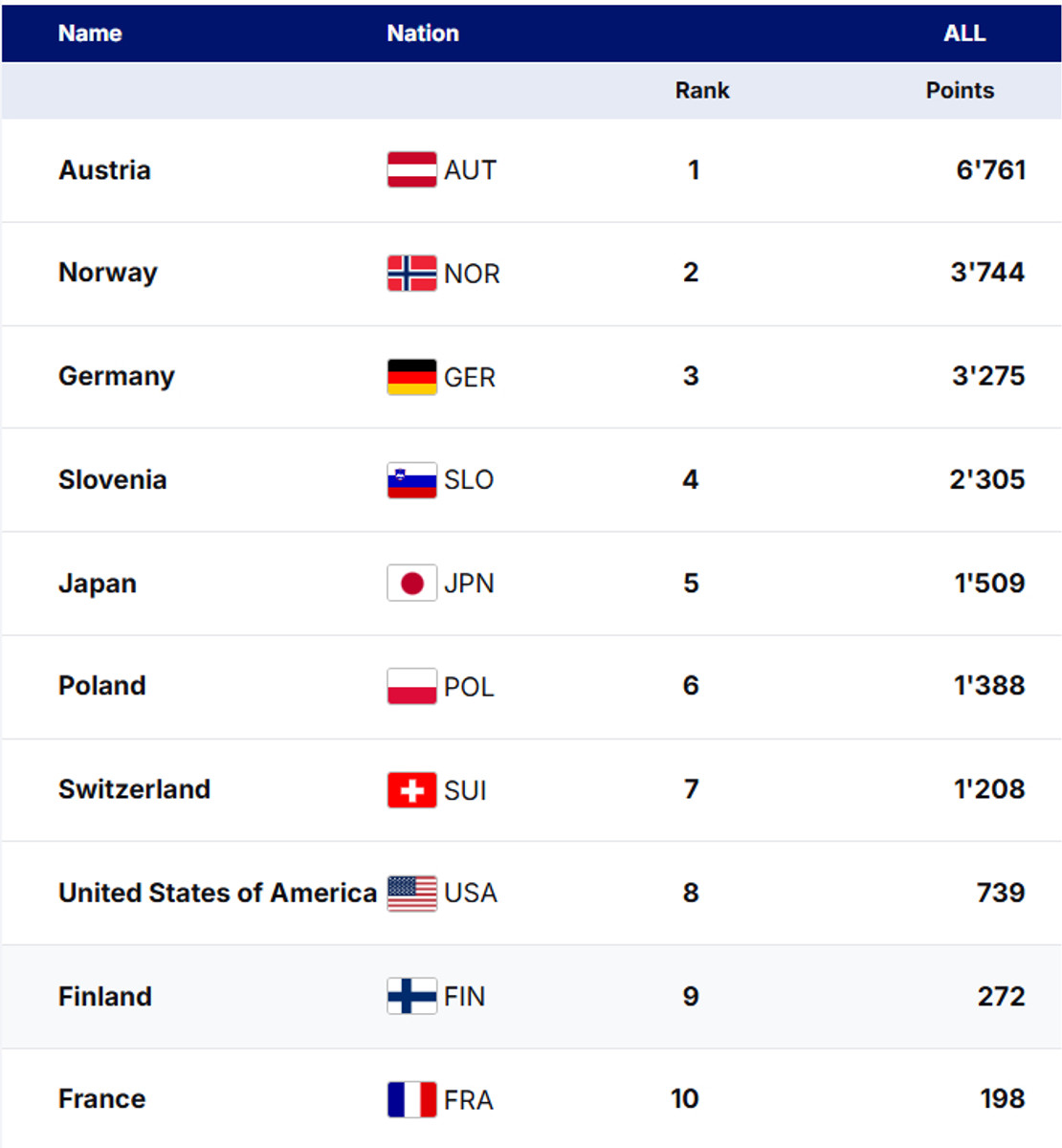Image resolution: width=1062 pixels, height=1148 pixels.
Task: Open the United States of America link
Action: coord(217,894)
